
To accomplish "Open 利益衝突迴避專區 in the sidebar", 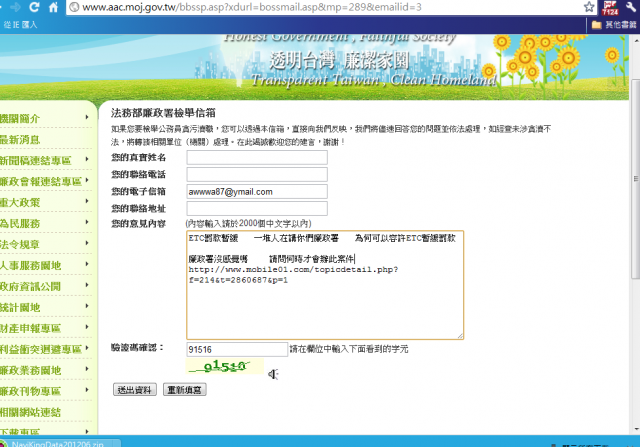I will (41, 350).
